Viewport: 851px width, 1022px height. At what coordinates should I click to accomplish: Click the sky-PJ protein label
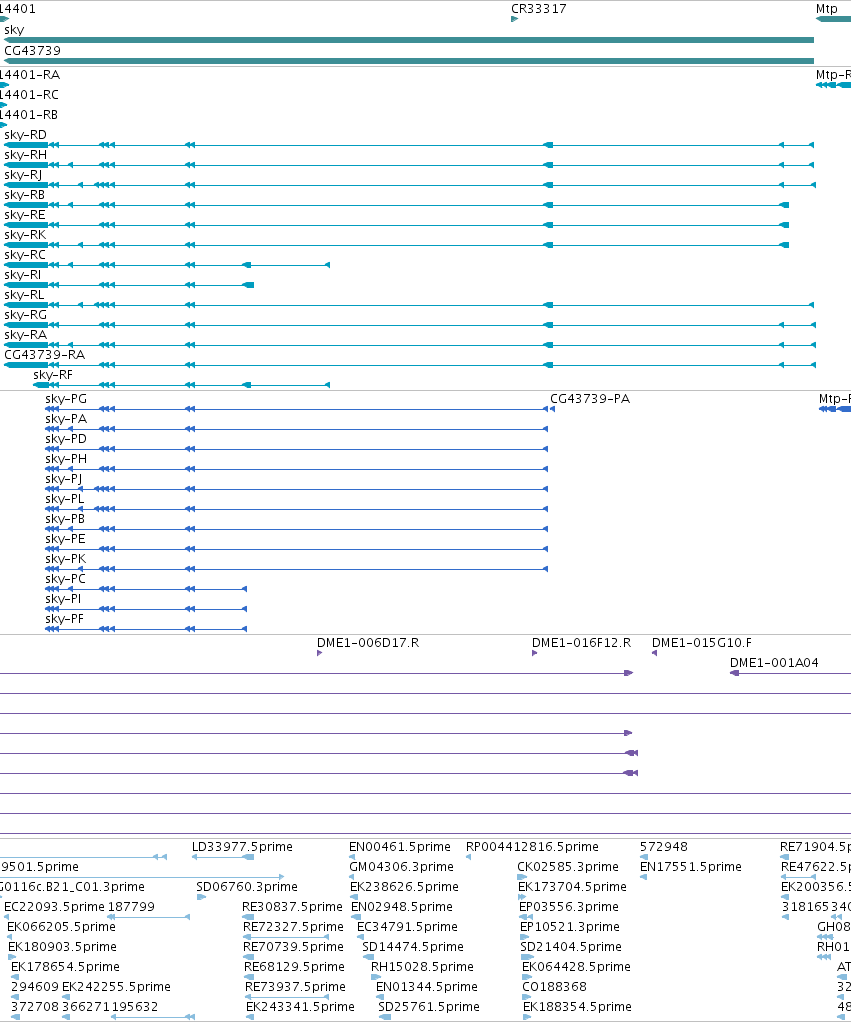pos(63,479)
